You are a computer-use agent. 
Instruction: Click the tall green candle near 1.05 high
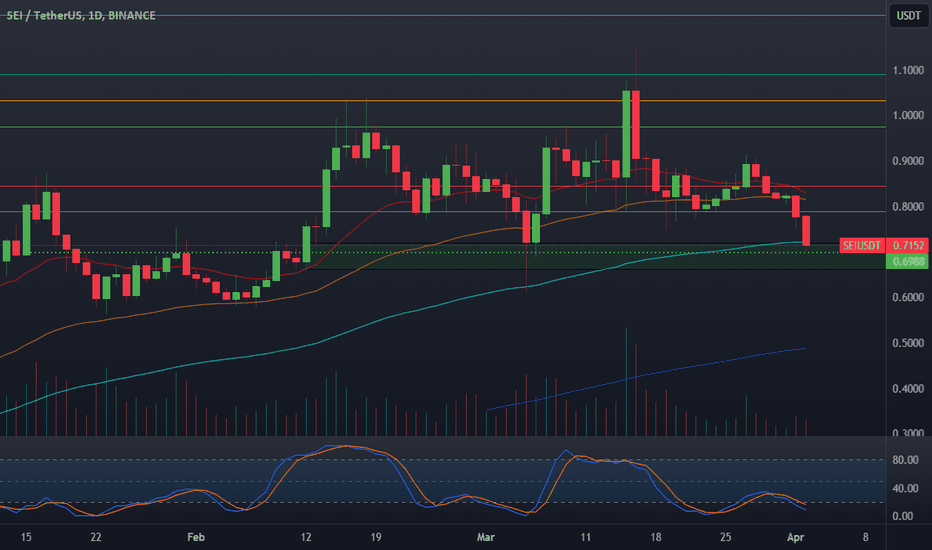click(x=626, y=134)
